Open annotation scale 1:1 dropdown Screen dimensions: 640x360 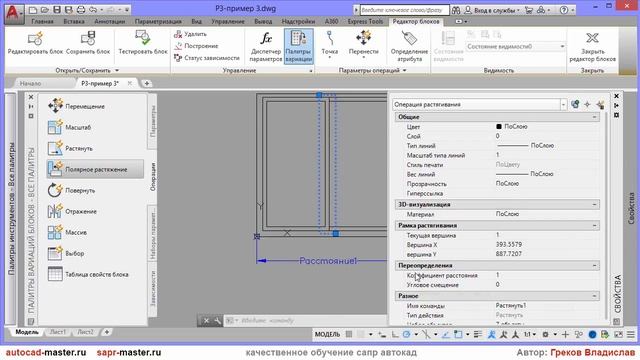[x=529, y=334]
